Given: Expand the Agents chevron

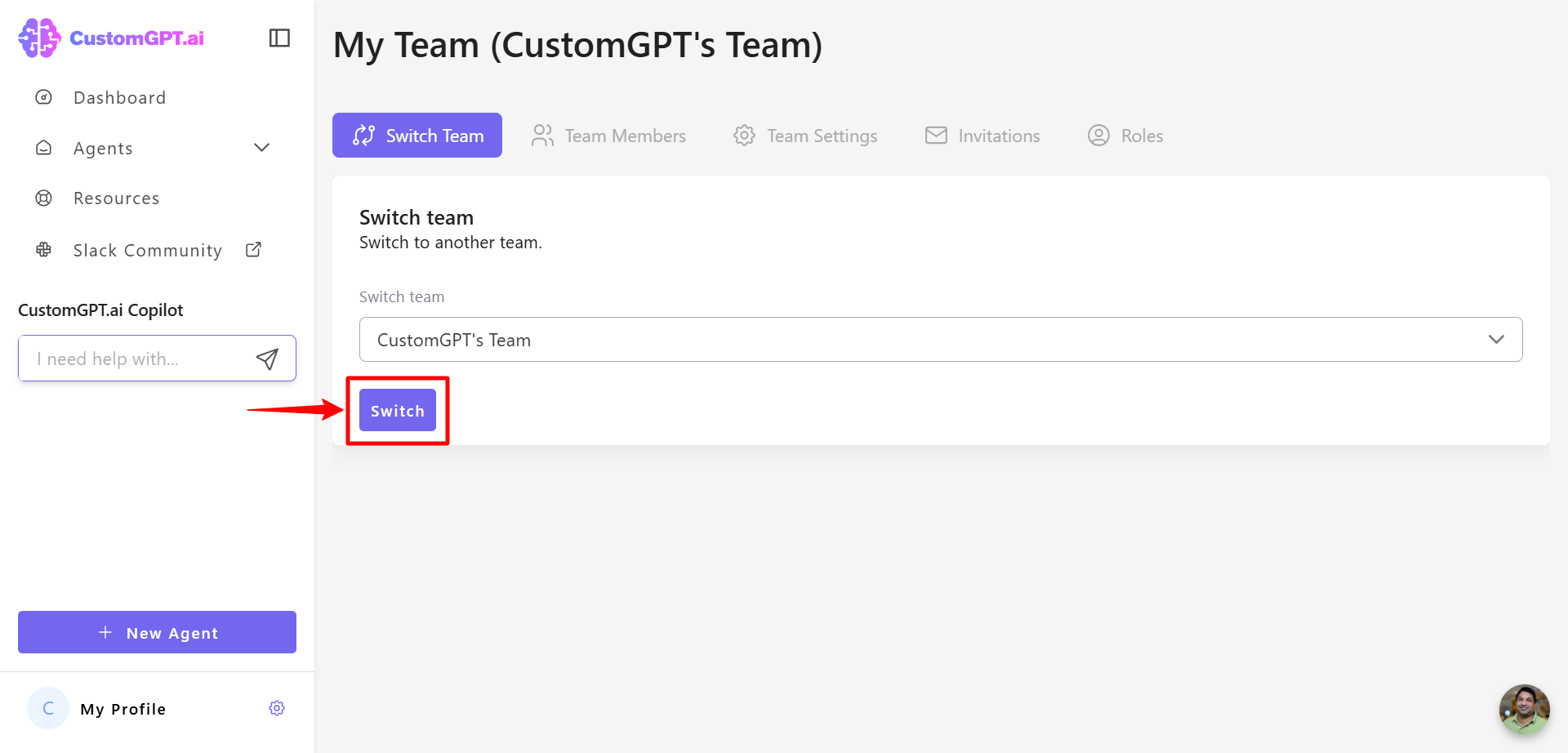Looking at the screenshot, I should coord(261,148).
